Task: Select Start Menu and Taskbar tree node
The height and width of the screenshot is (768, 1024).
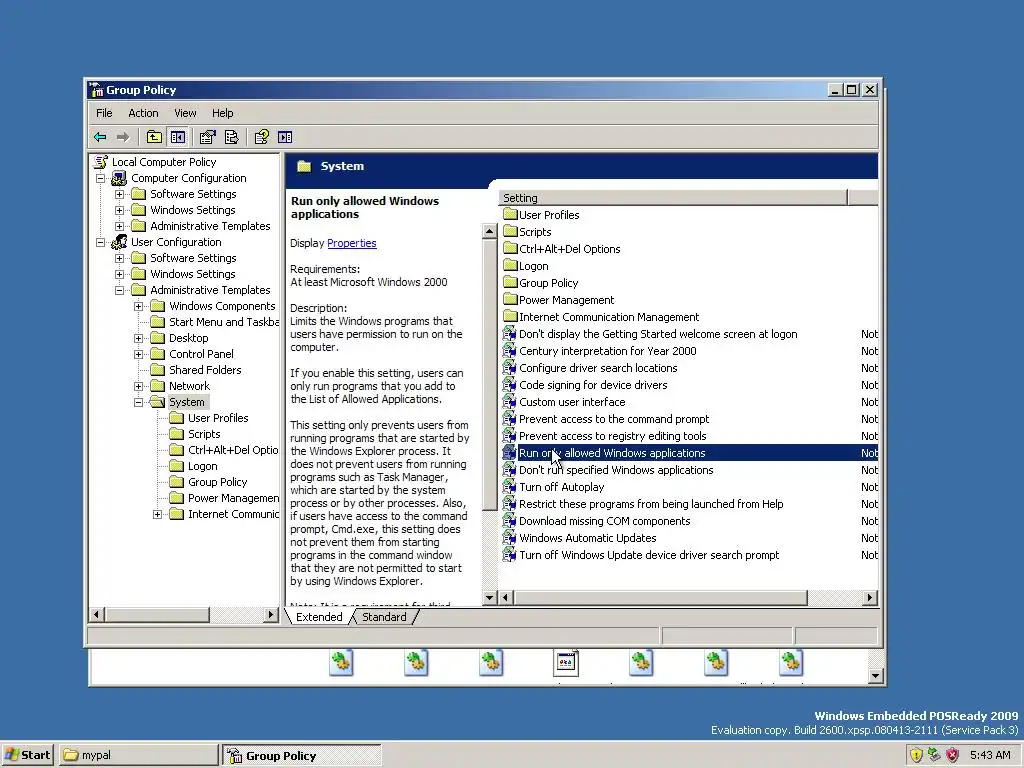Action: [x=223, y=322]
